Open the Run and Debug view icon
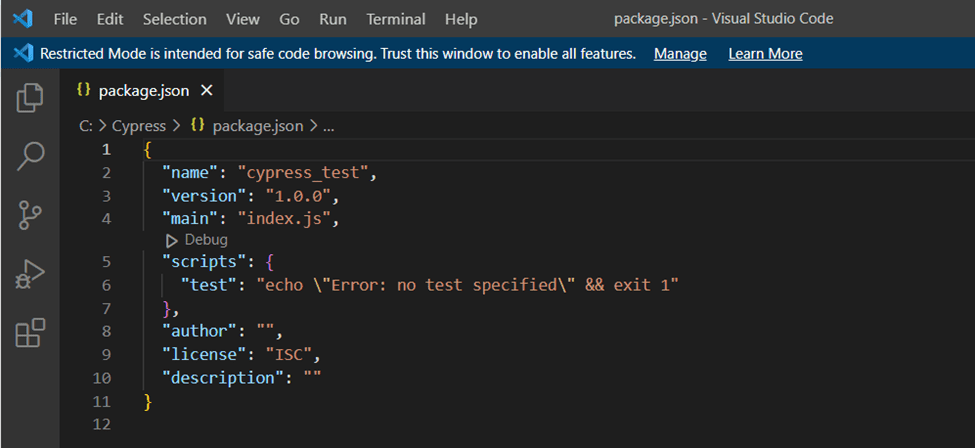The width and height of the screenshot is (975, 448). (30, 273)
